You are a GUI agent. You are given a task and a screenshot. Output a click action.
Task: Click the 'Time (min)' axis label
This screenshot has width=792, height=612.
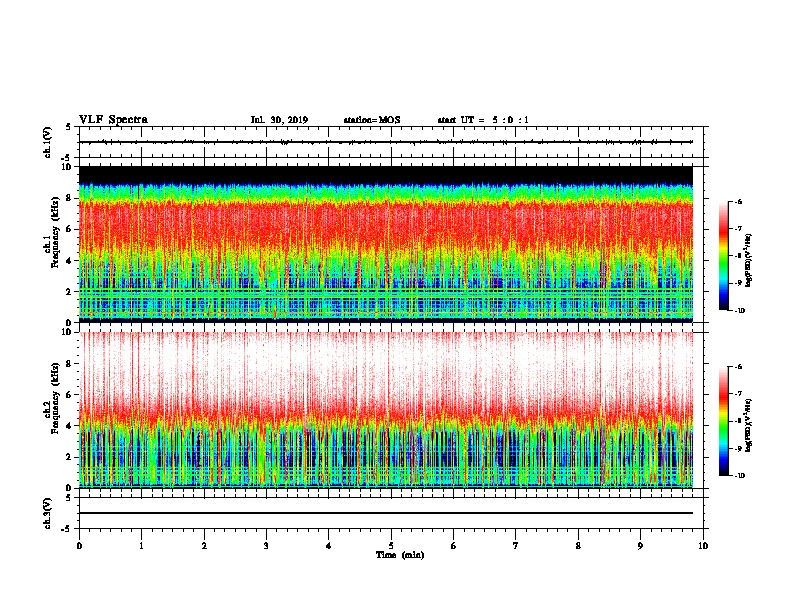click(x=400, y=555)
